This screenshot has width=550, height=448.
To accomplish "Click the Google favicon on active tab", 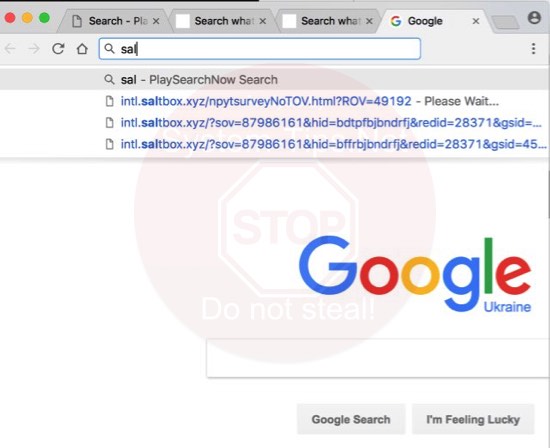I will click(396, 21).
